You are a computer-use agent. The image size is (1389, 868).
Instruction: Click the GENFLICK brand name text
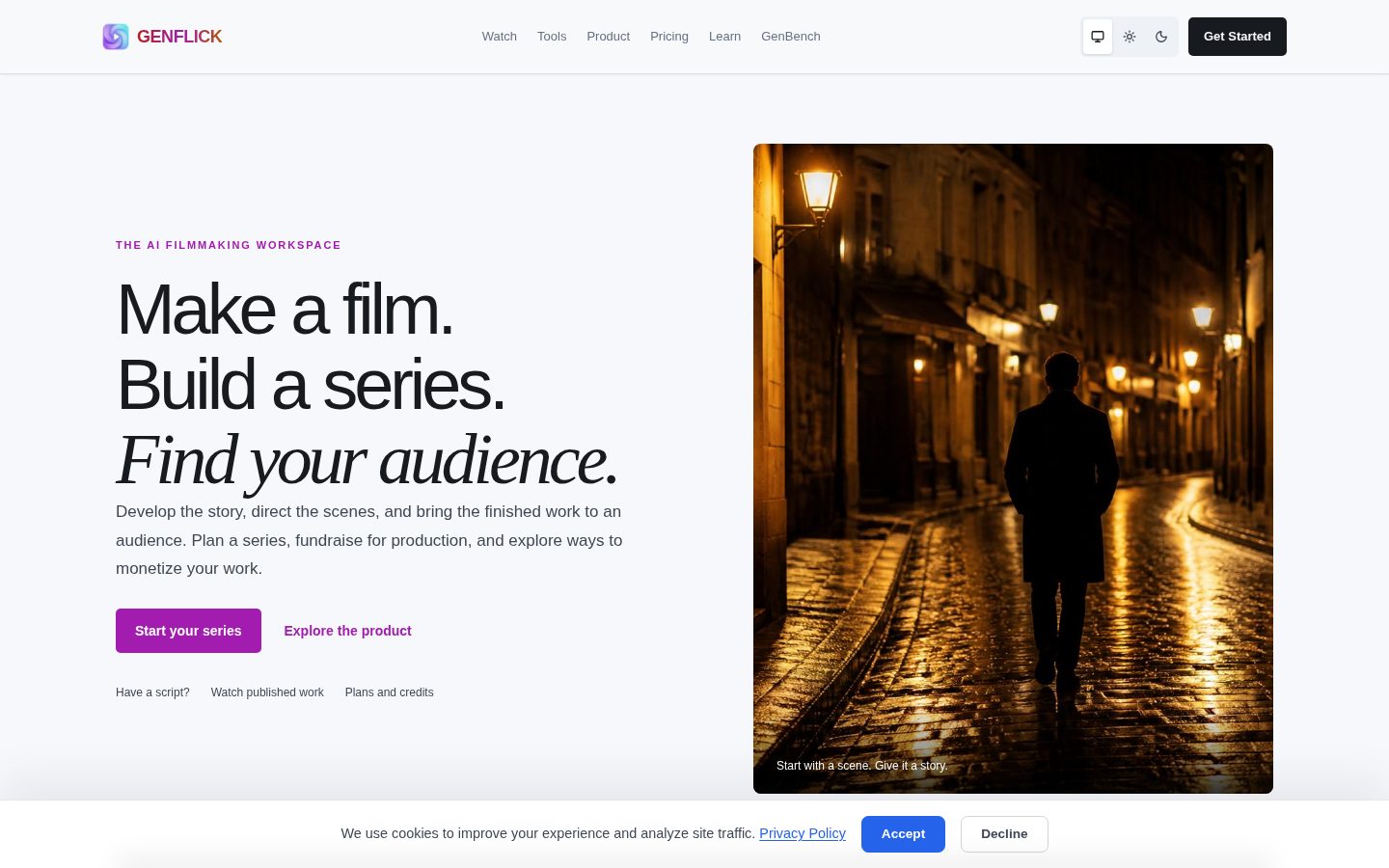179,37
